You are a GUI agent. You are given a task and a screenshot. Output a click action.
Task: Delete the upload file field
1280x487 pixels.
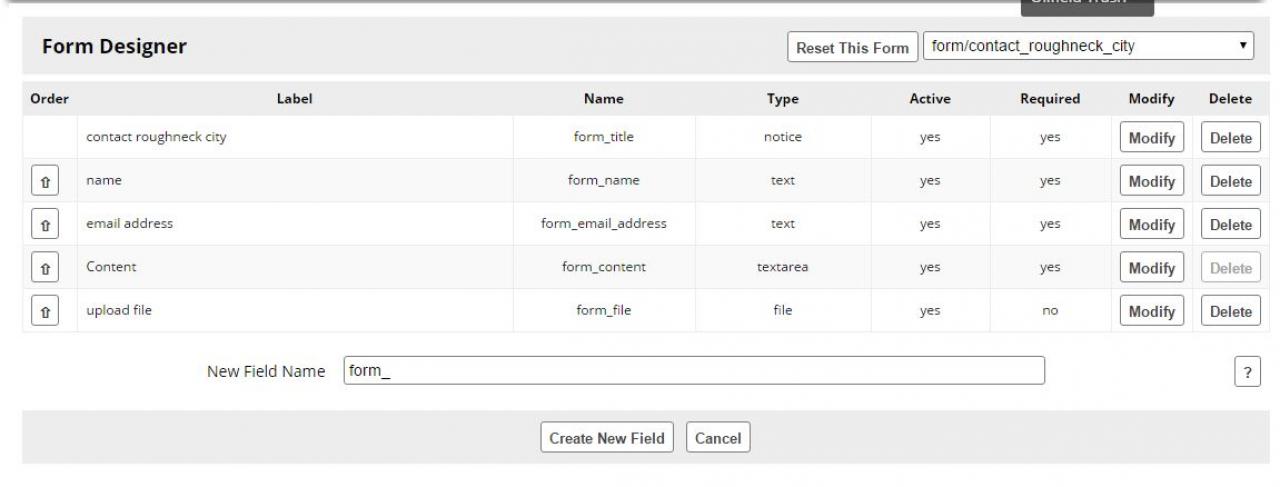[x=1230, y=312]
